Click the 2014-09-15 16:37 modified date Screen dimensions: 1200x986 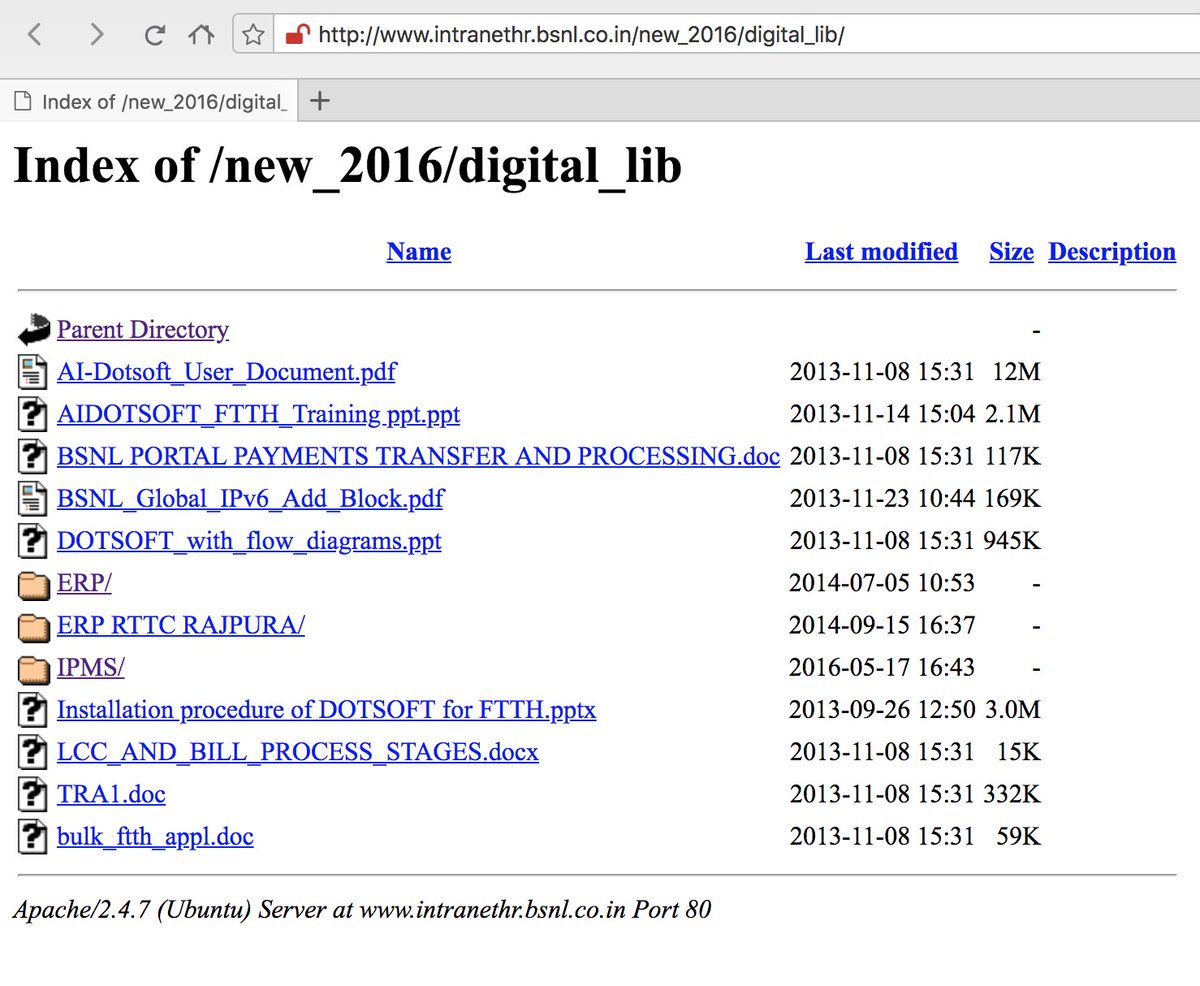coord(882,625)
